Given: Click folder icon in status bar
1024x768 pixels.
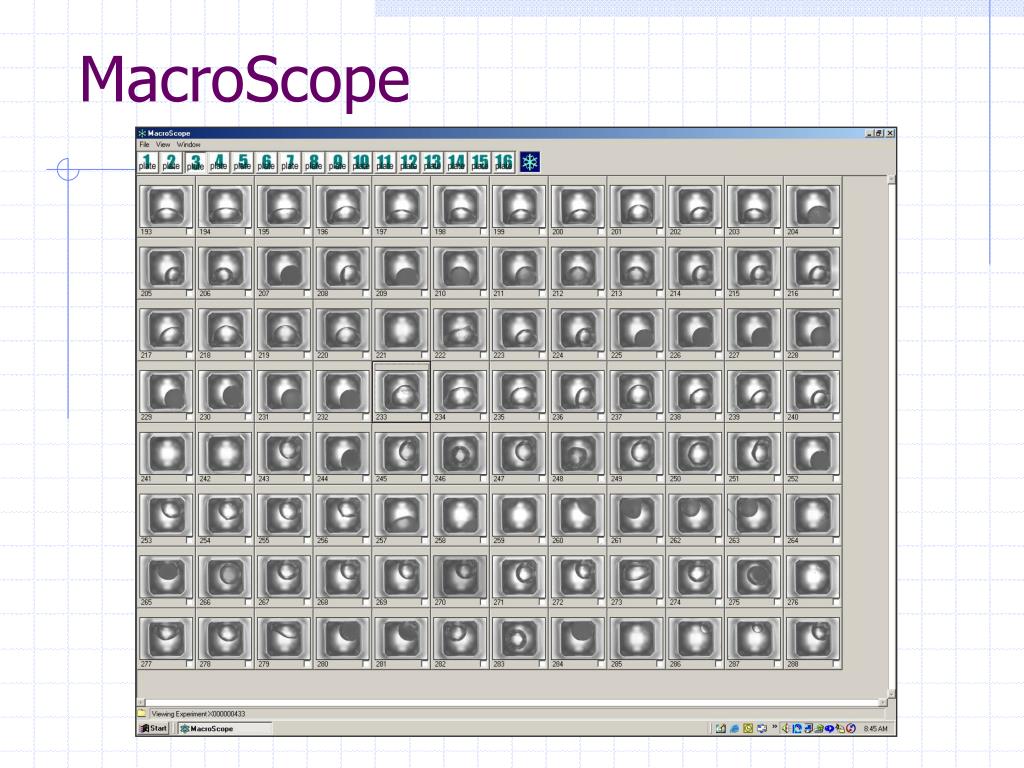Looking at the screenshot, I should pyautogui.click(x=142, y=713).
